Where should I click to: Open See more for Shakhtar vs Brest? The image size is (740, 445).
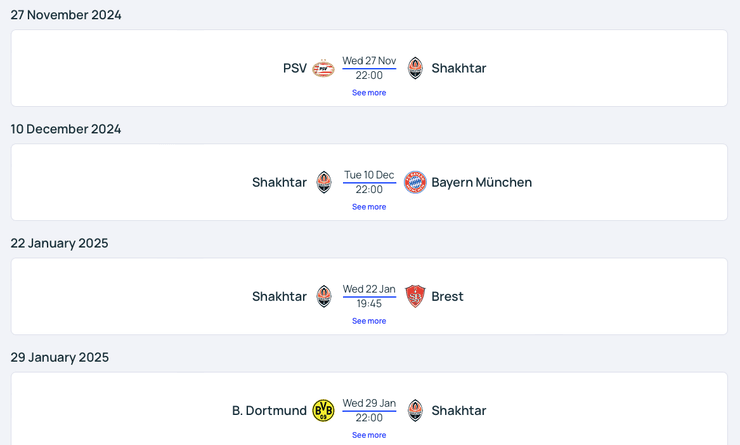[369, 321]
